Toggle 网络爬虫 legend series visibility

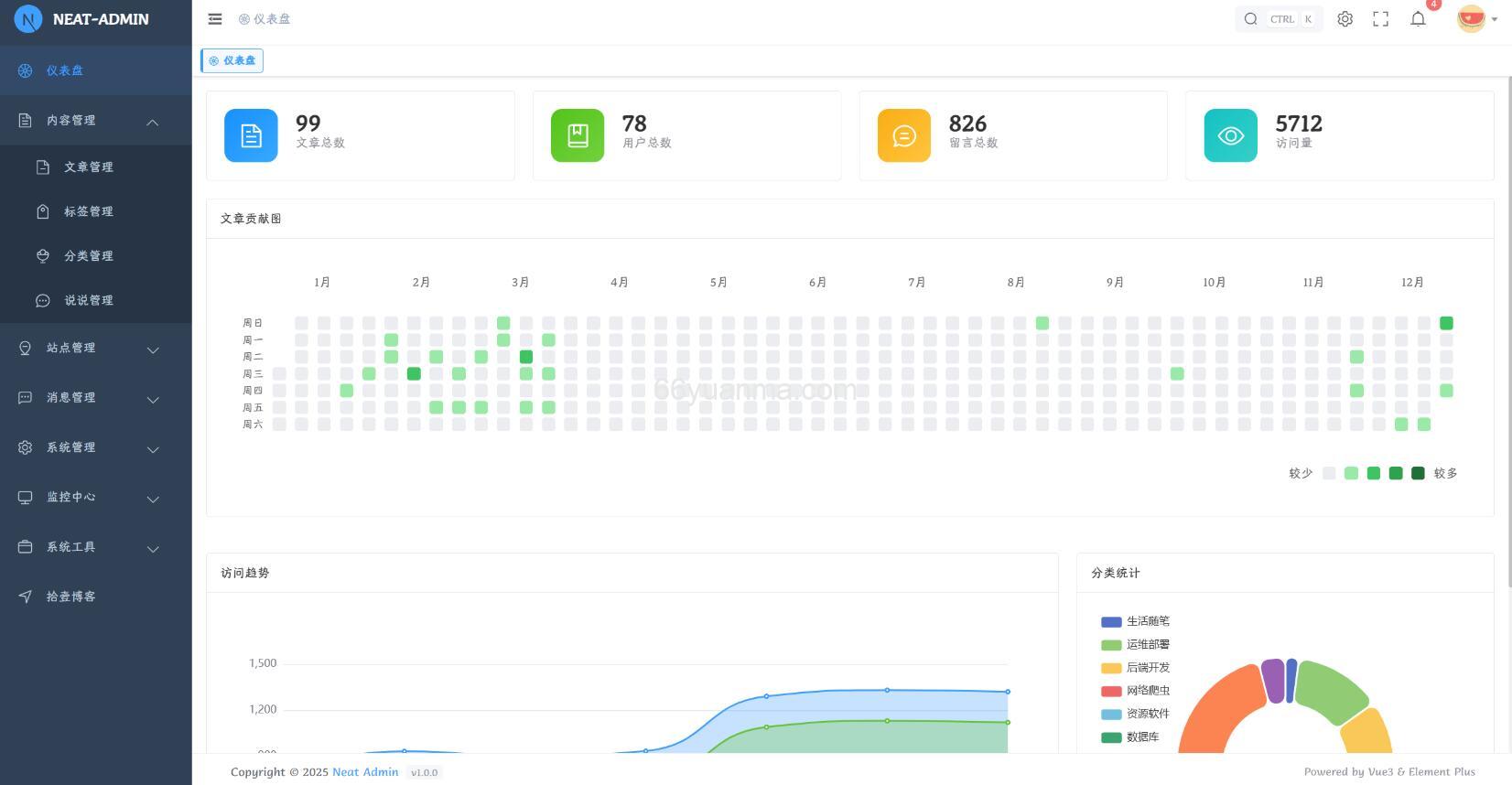click(x=1136, y=691)
